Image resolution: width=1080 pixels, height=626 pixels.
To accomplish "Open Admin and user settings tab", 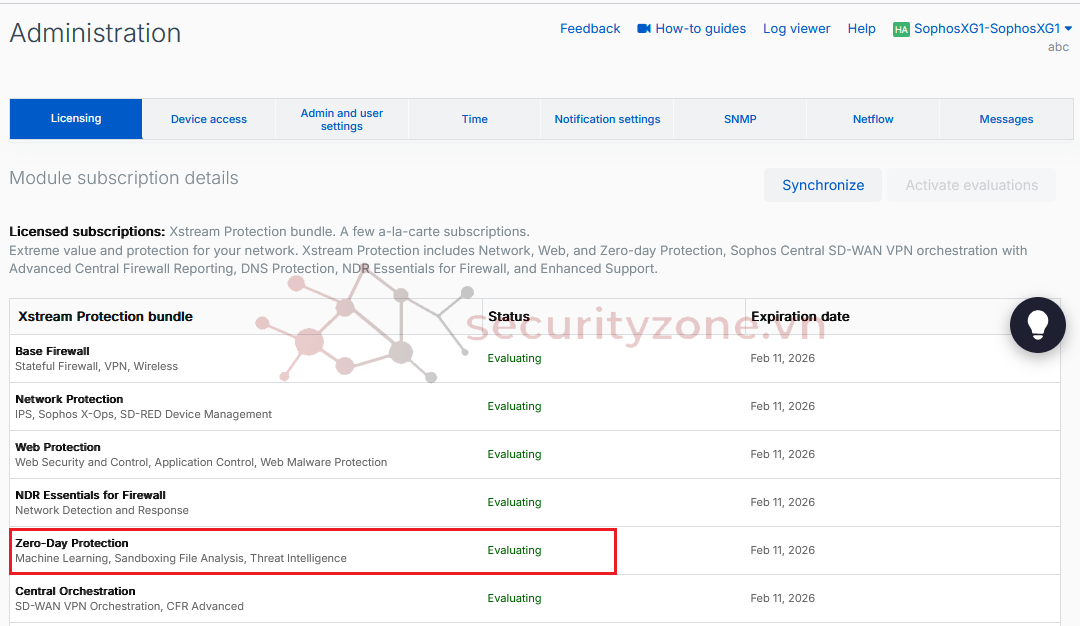I will tap(341, 119).
